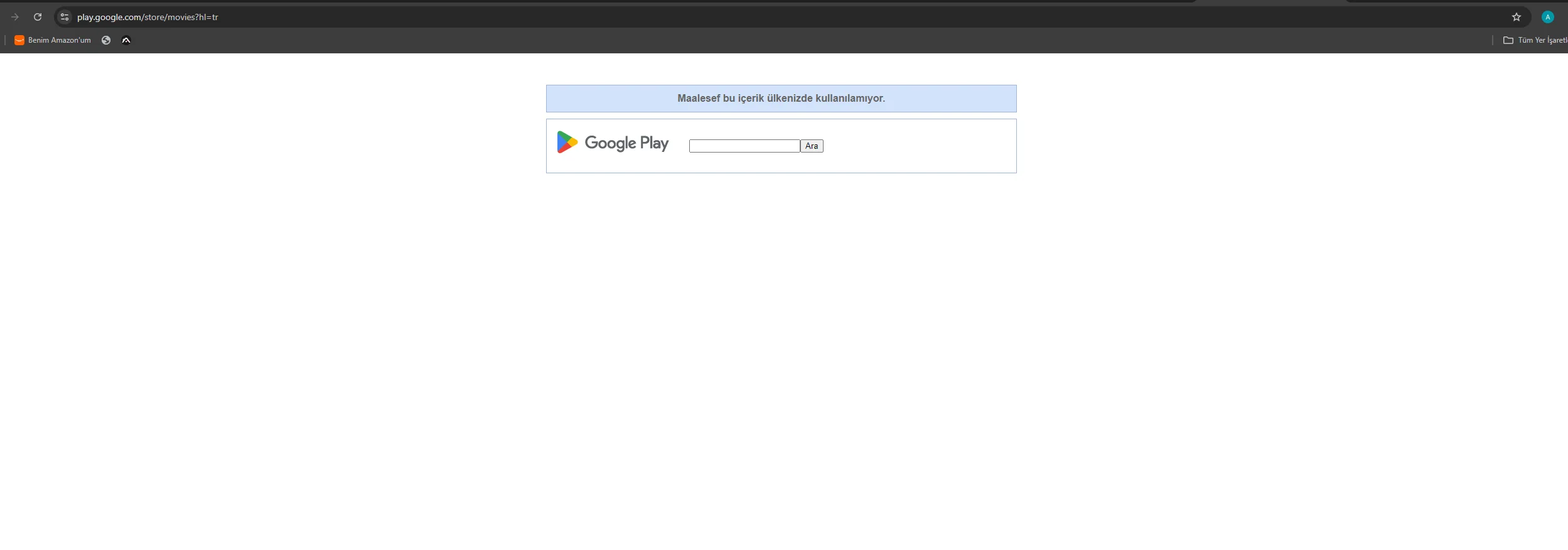
Task: Open the site information icon
Action: pos(64,17)
